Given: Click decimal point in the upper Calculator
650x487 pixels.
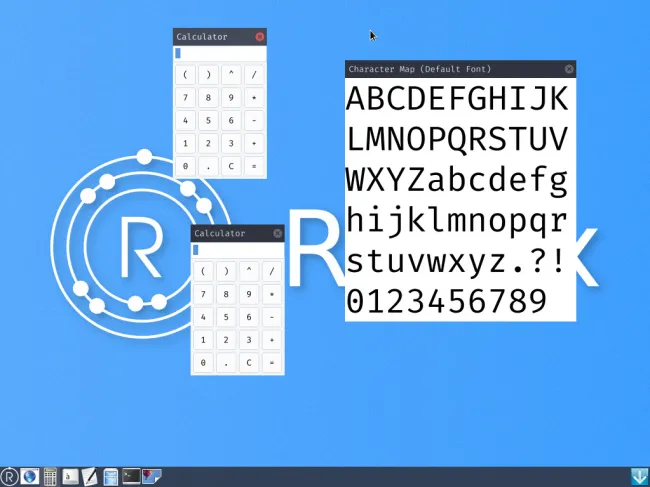Looking at the screenshot, I should 208,166.
